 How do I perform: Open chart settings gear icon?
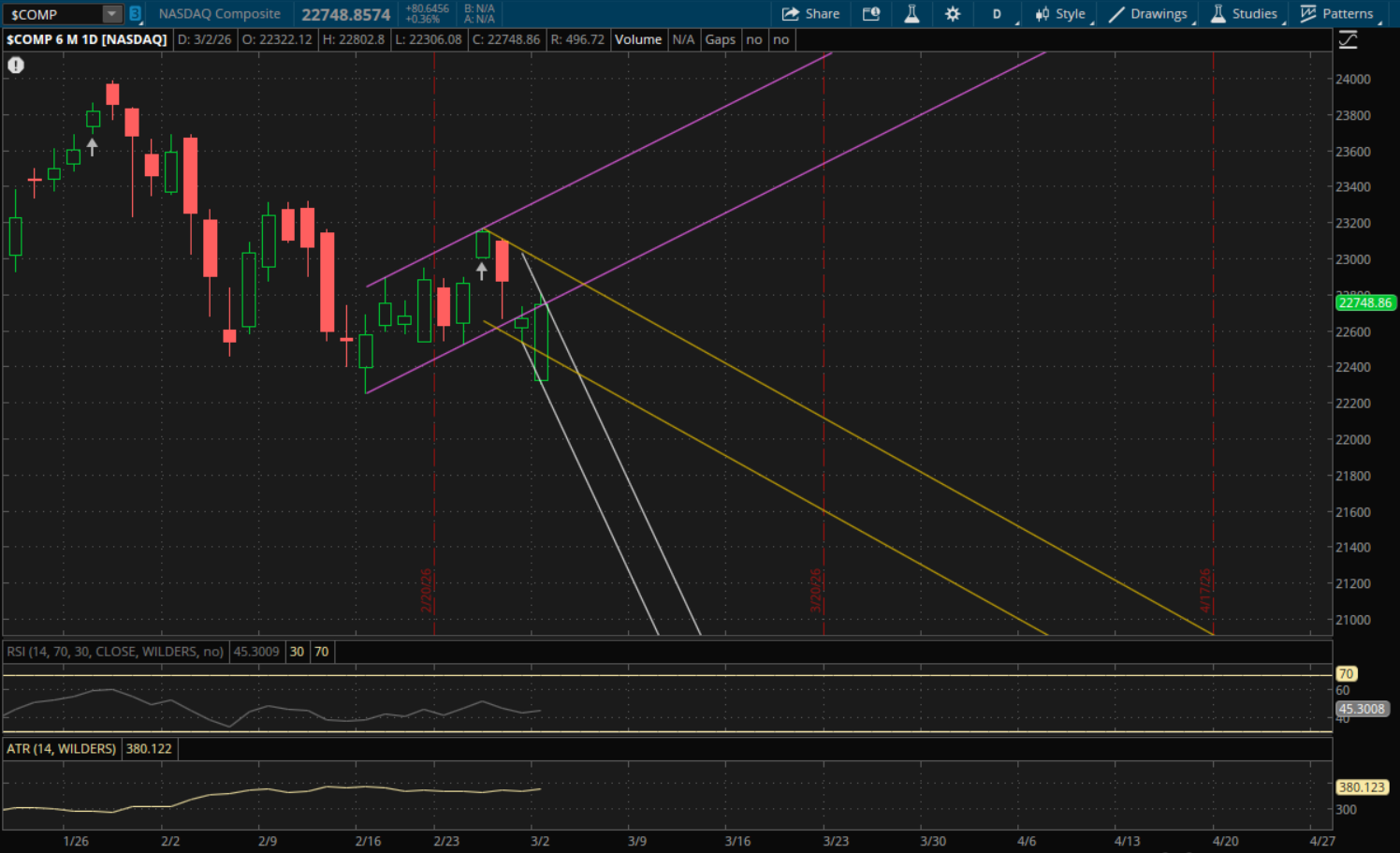953,14
